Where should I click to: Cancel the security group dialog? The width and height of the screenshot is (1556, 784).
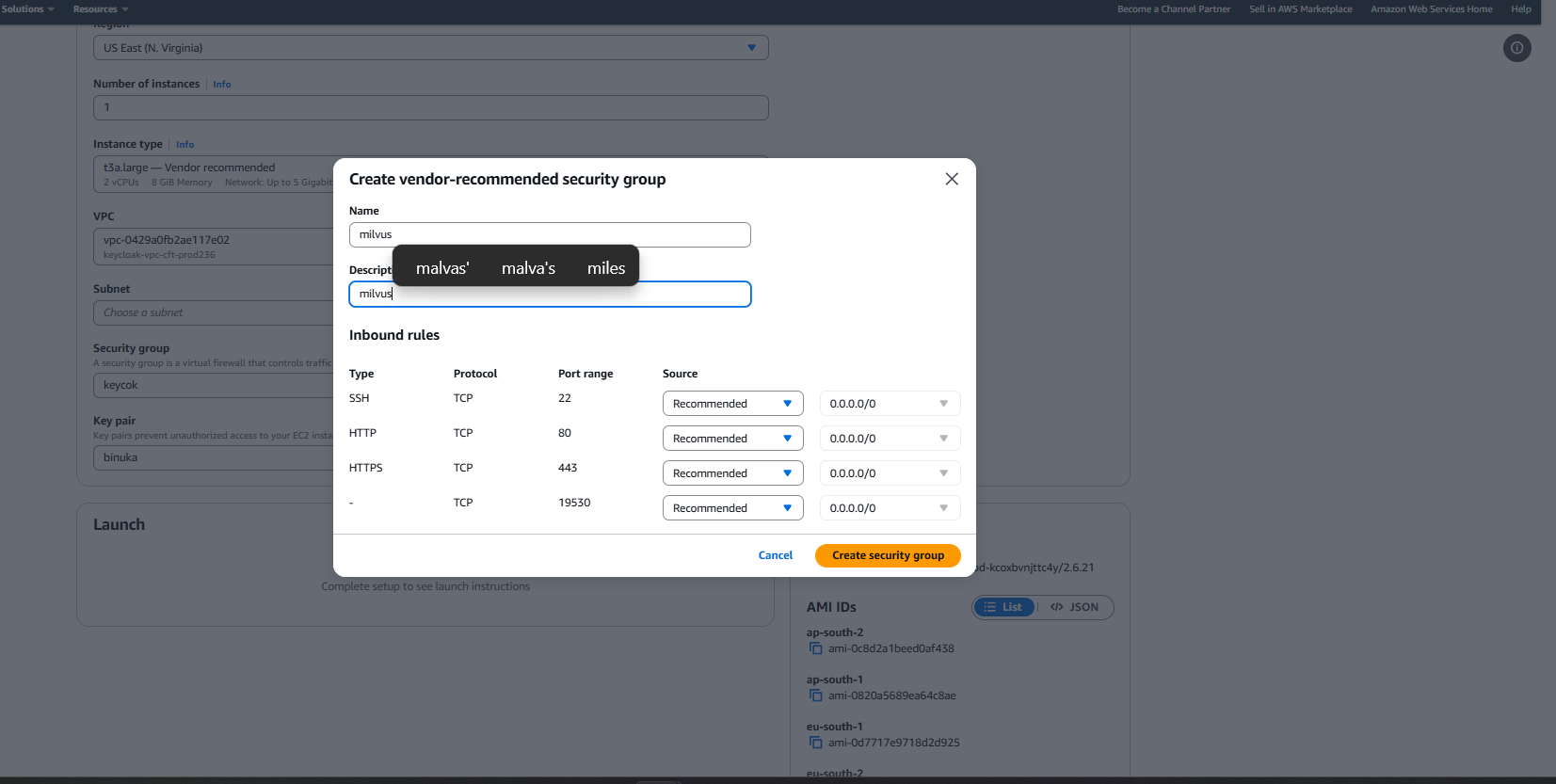tap(775, 555)
